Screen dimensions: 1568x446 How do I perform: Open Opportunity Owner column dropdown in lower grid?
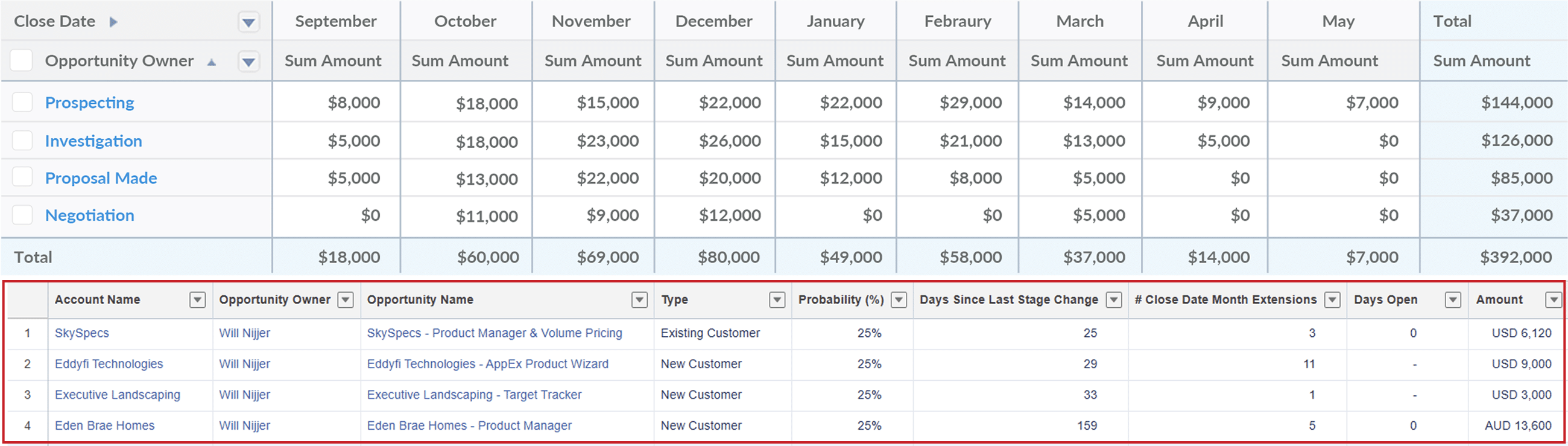[345, 300]
